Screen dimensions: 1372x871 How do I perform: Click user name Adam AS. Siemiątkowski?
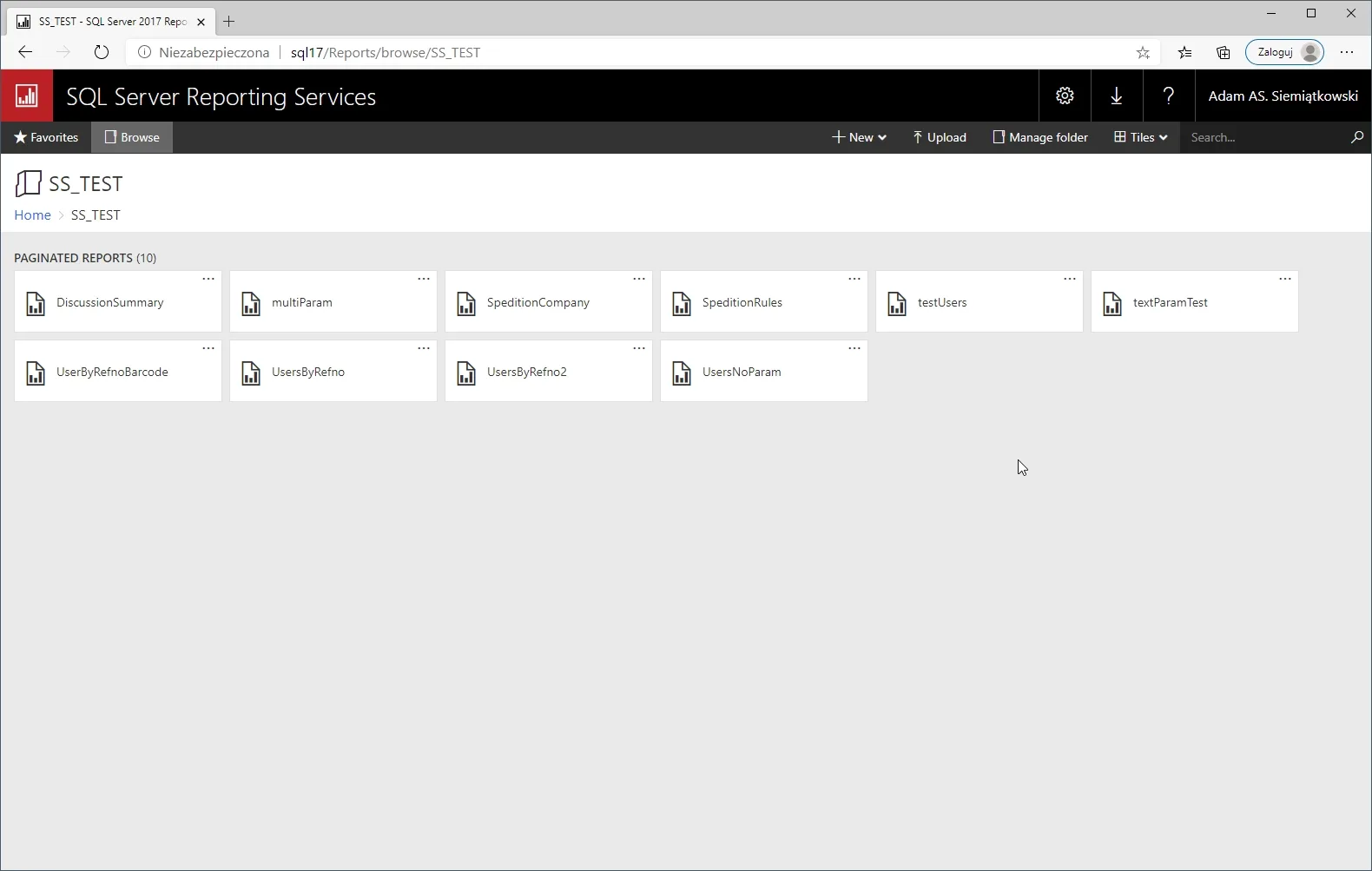(x=1283, y=96)
